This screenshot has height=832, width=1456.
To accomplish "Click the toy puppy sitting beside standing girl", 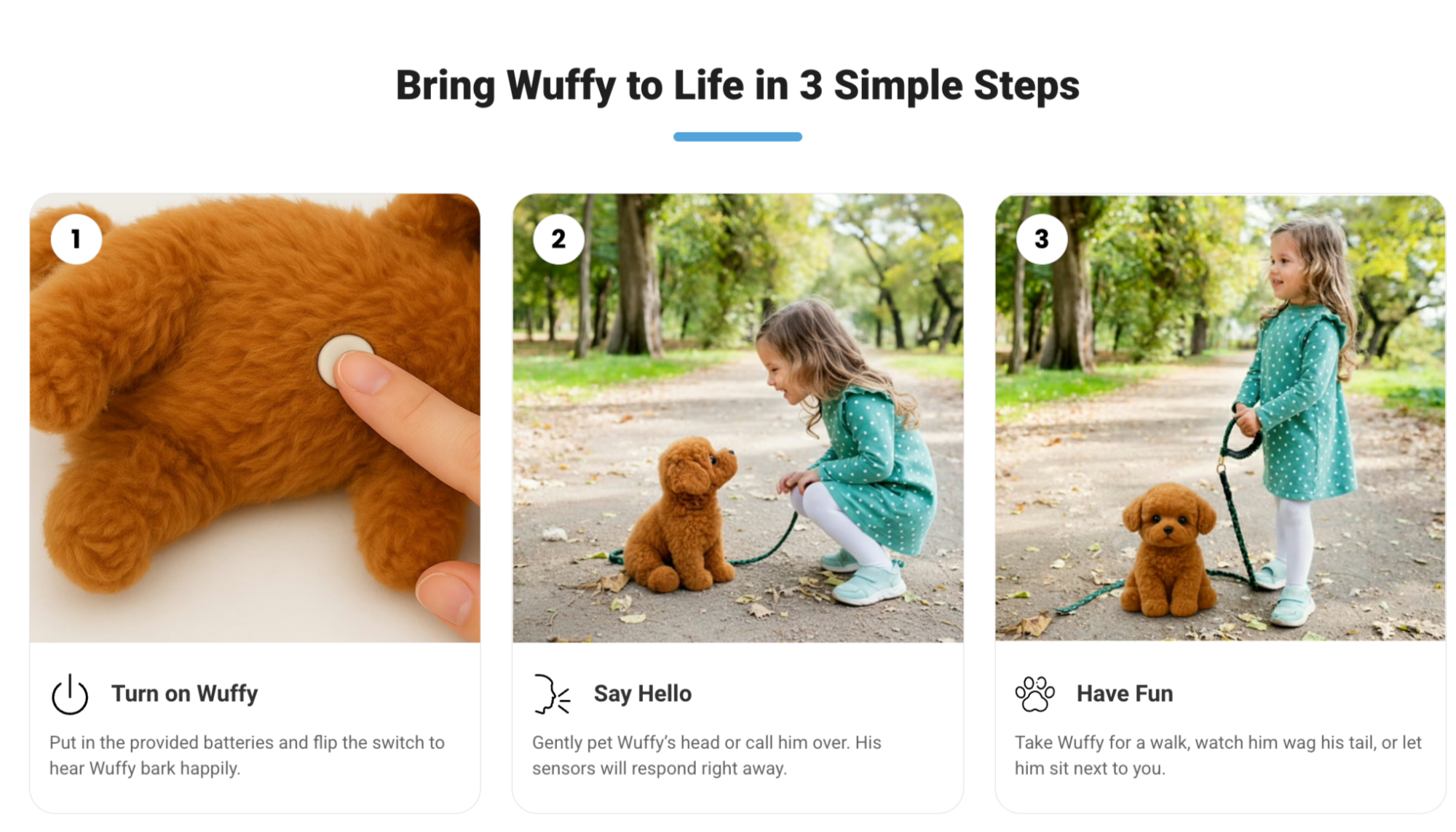I will pyautogui.click(x=1168, y=550).
